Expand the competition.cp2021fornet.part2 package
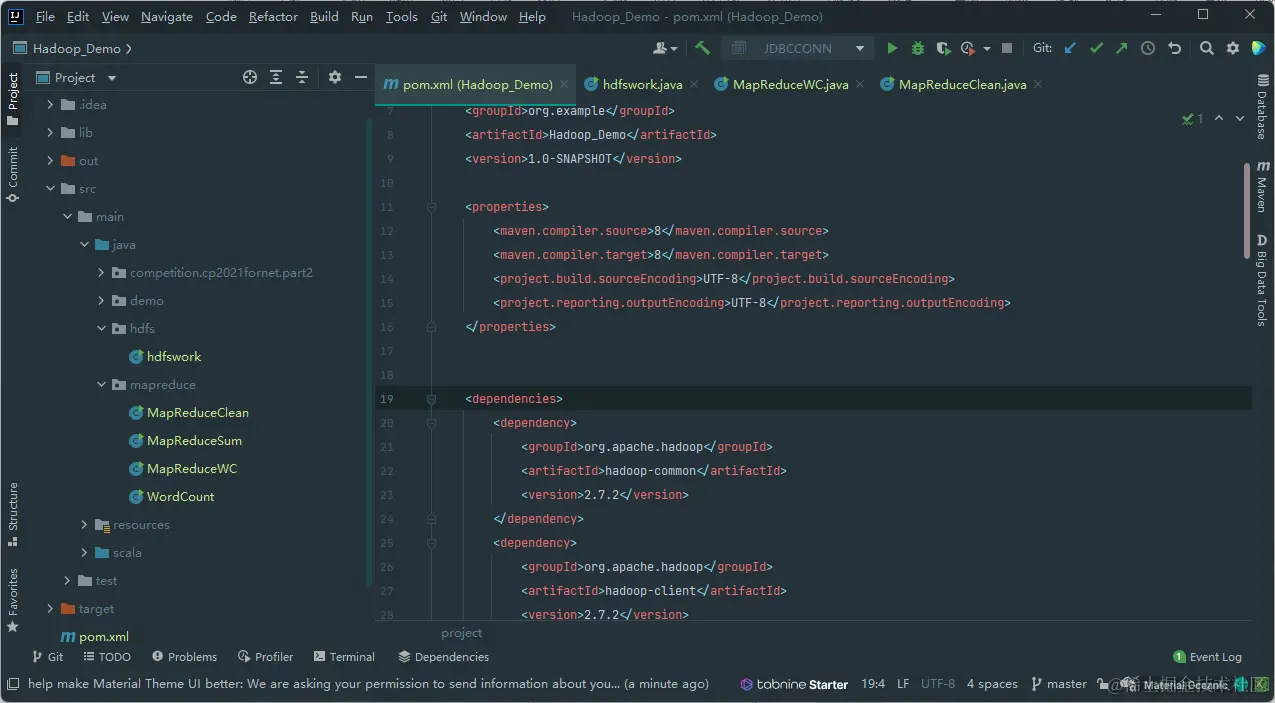Image resolution: width=1275 pixels, height=703 pixels. tap(102, 273)
